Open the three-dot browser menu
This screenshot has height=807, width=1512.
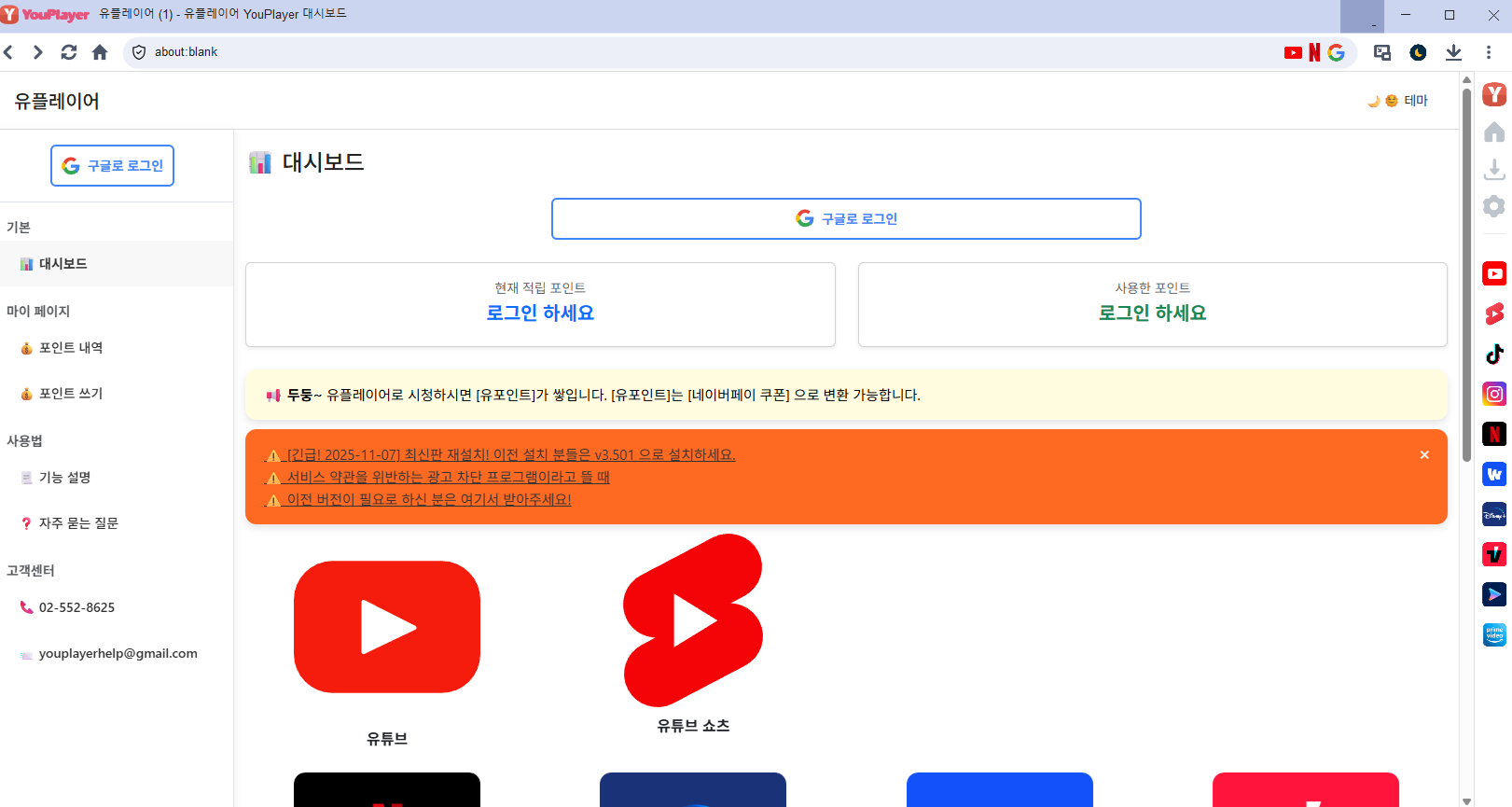pyautogui.click(x=1489, y=52)
